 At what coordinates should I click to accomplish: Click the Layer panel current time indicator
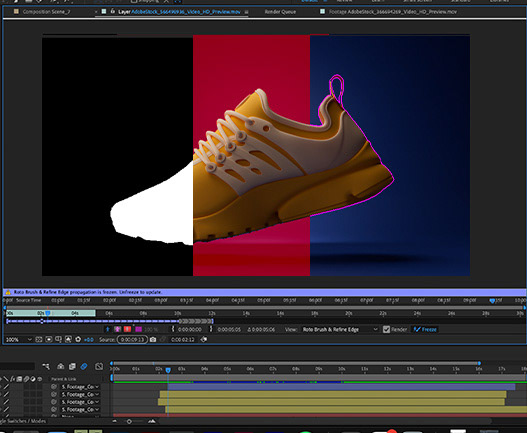point(48,313)
